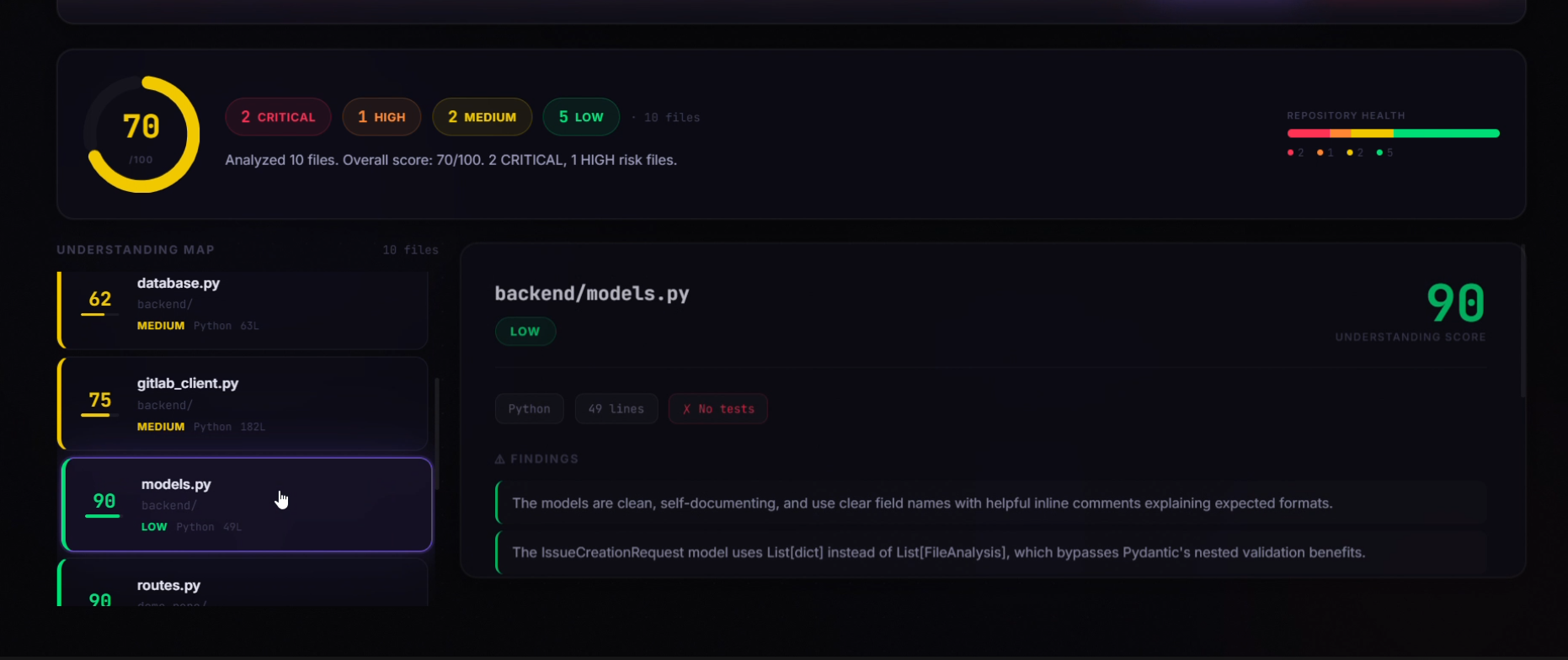Filter by the 2 CRITICAL badge
Image resolution: width=1568 pixels, height=660 pixels.
pos(278,117)
